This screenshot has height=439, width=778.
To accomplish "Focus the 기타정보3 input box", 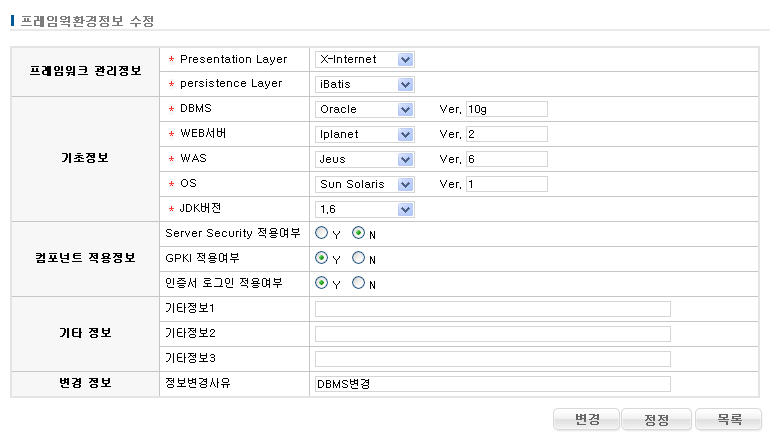I will pos(492,358).
